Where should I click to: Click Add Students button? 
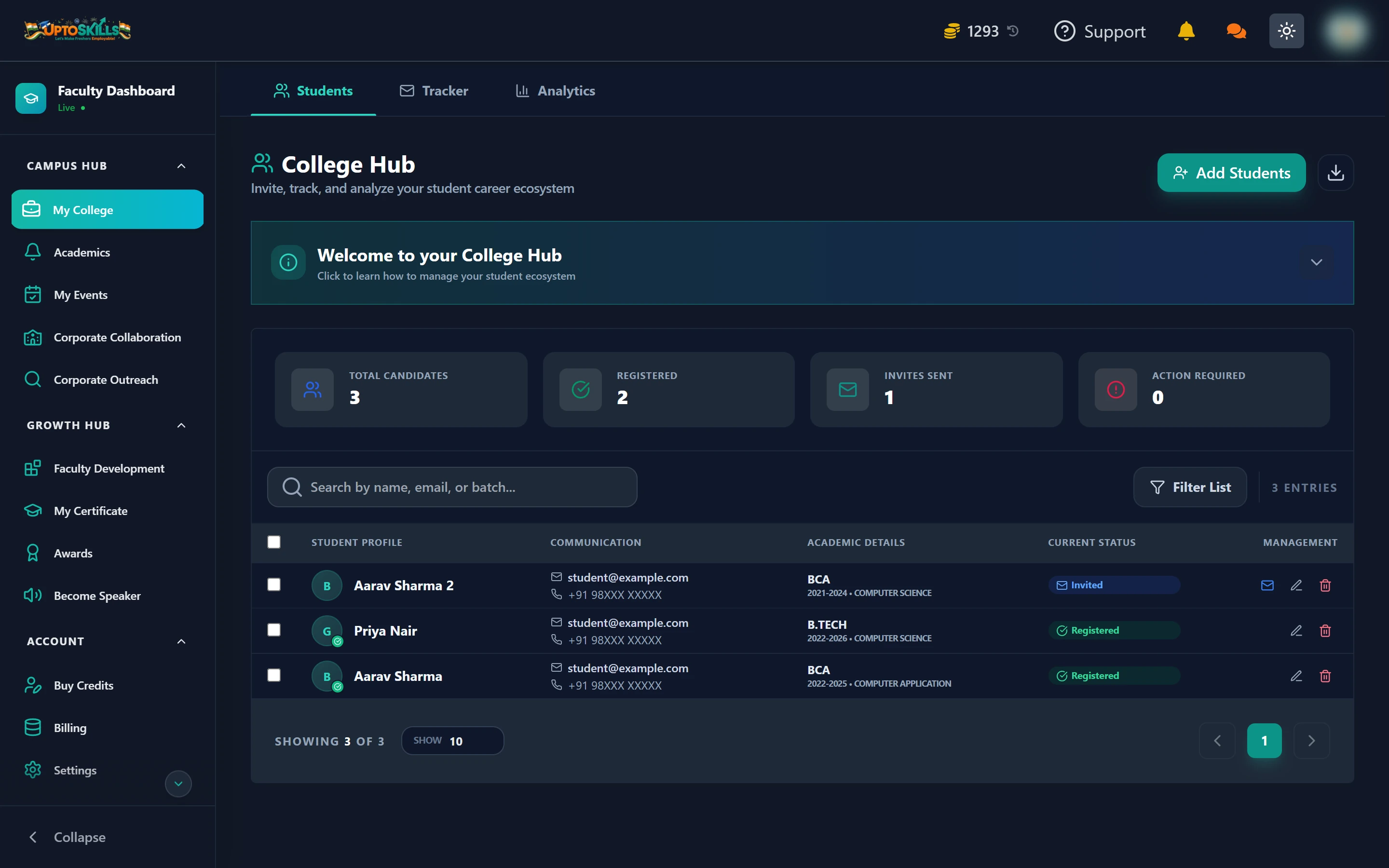(1231, 173)
